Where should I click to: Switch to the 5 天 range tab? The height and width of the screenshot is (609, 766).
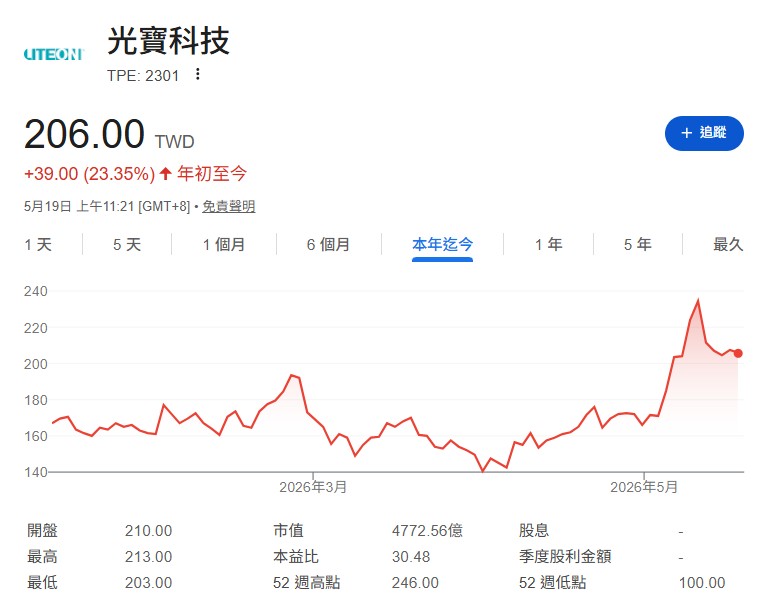coord(127,244)
